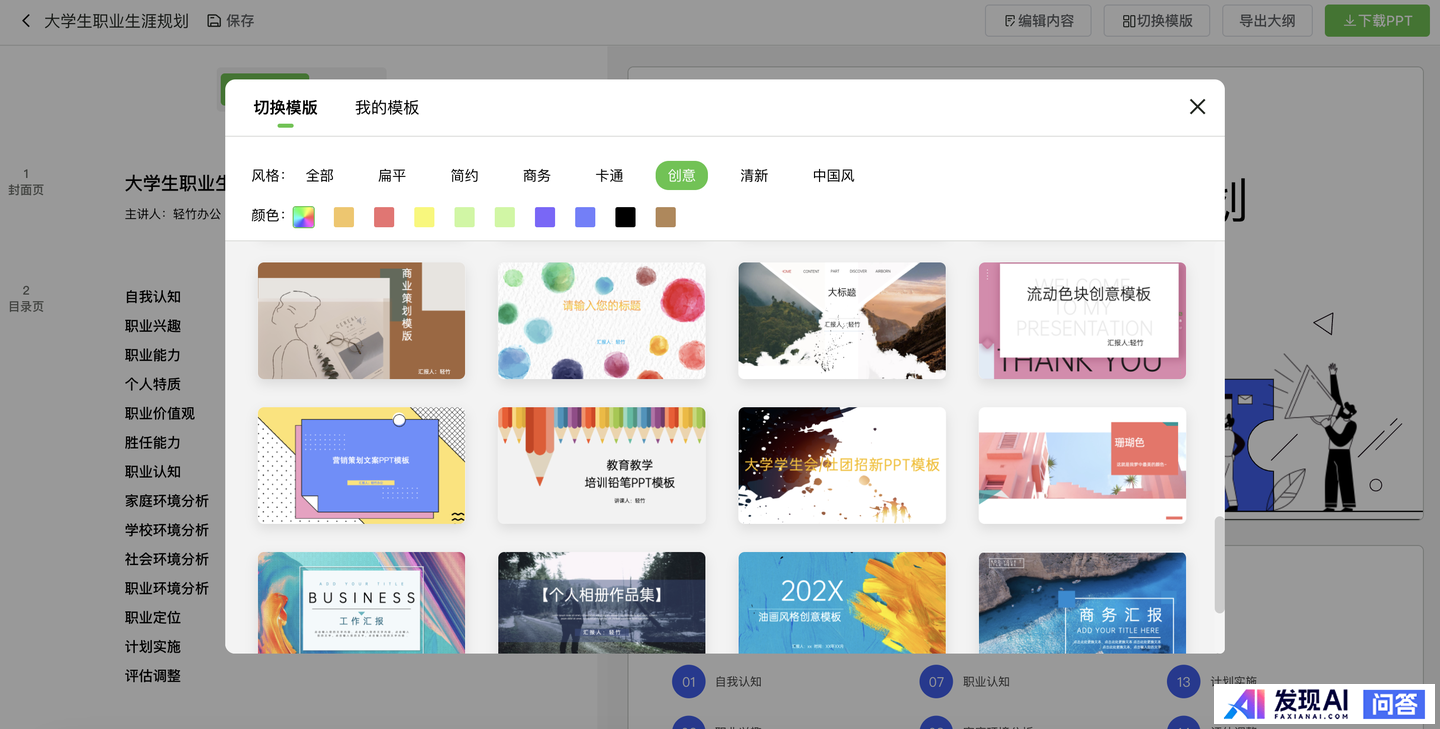Pick the 个人相册作品集 template
Viewport: 1440px width, 729px height.
pos(602,603)
